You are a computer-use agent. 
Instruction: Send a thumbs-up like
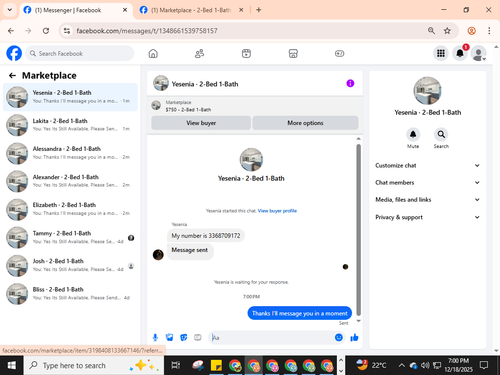click(354, 338)
